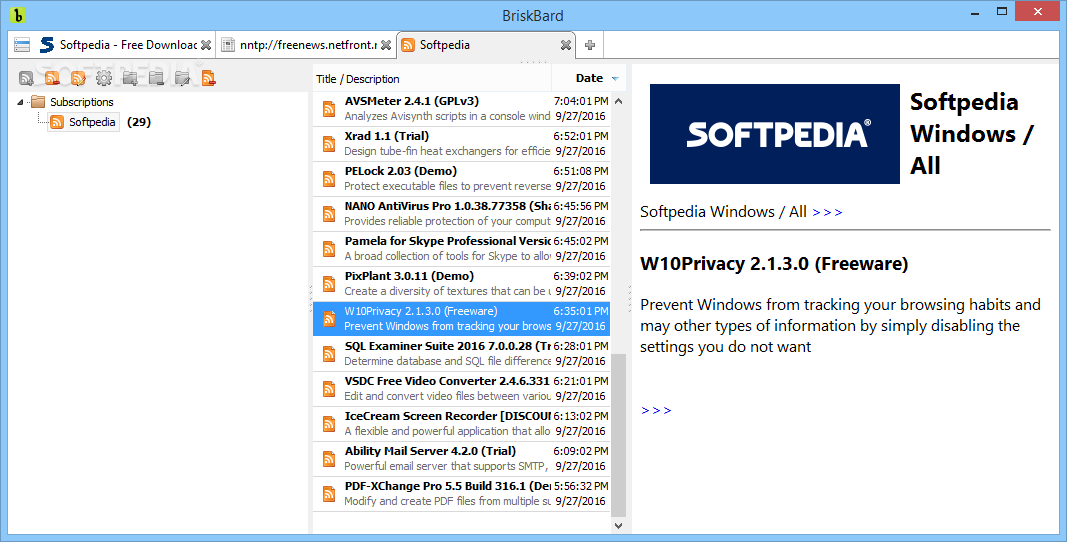1067x542 pixels.
Task: Click the RSS icon beside Xrad 1.1
Action: point(329,144)
